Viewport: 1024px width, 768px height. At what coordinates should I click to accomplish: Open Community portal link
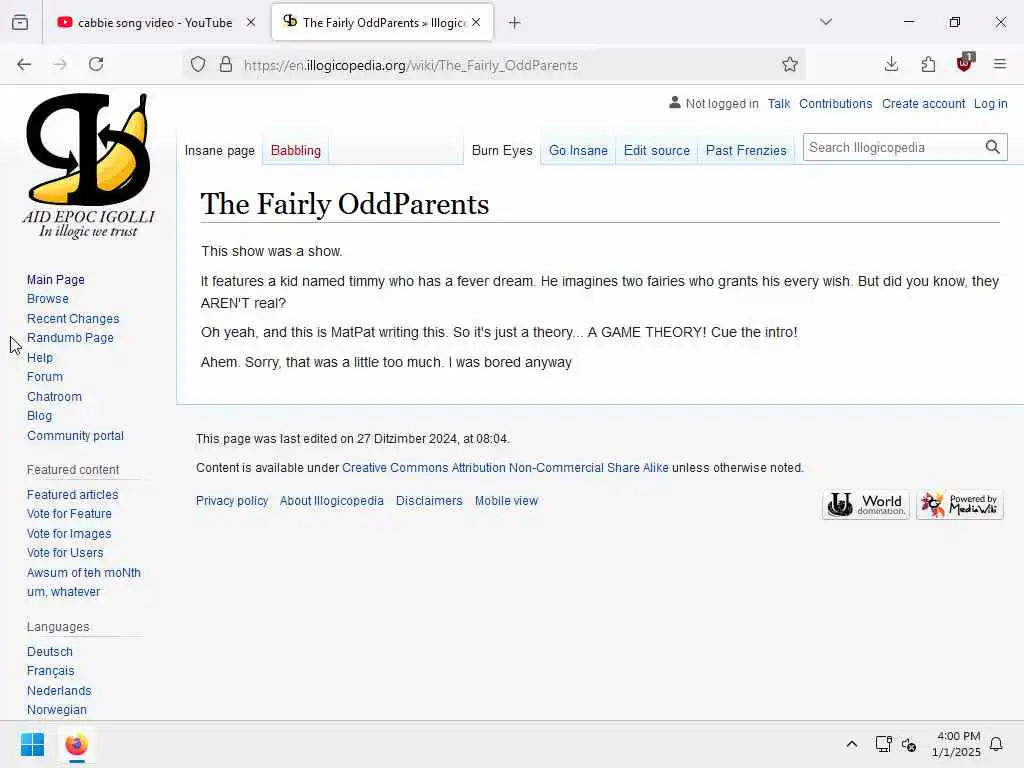(x=75, y=436)
